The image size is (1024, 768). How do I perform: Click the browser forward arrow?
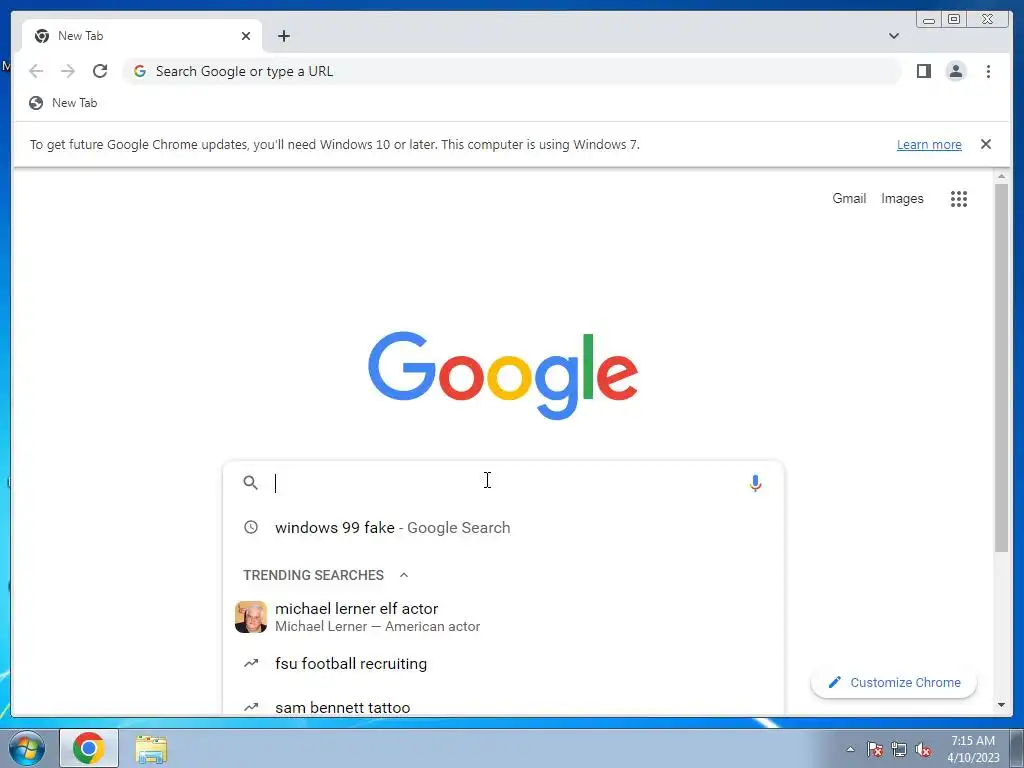(68, 71)
